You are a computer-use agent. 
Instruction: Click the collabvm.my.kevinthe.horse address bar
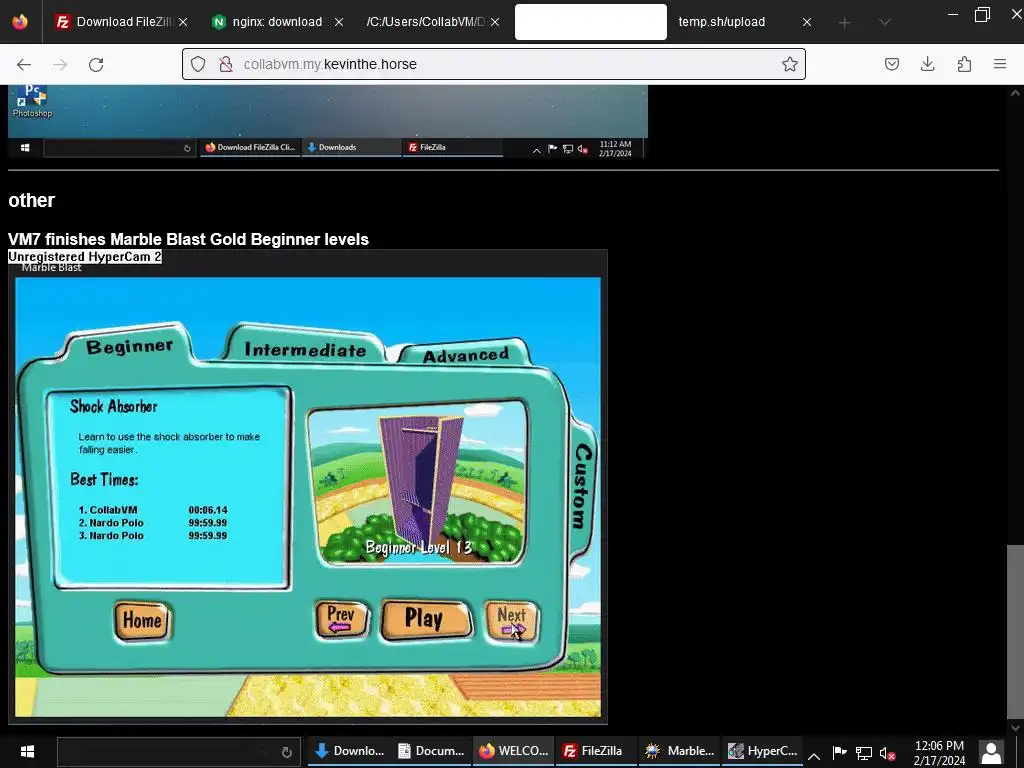496,64
